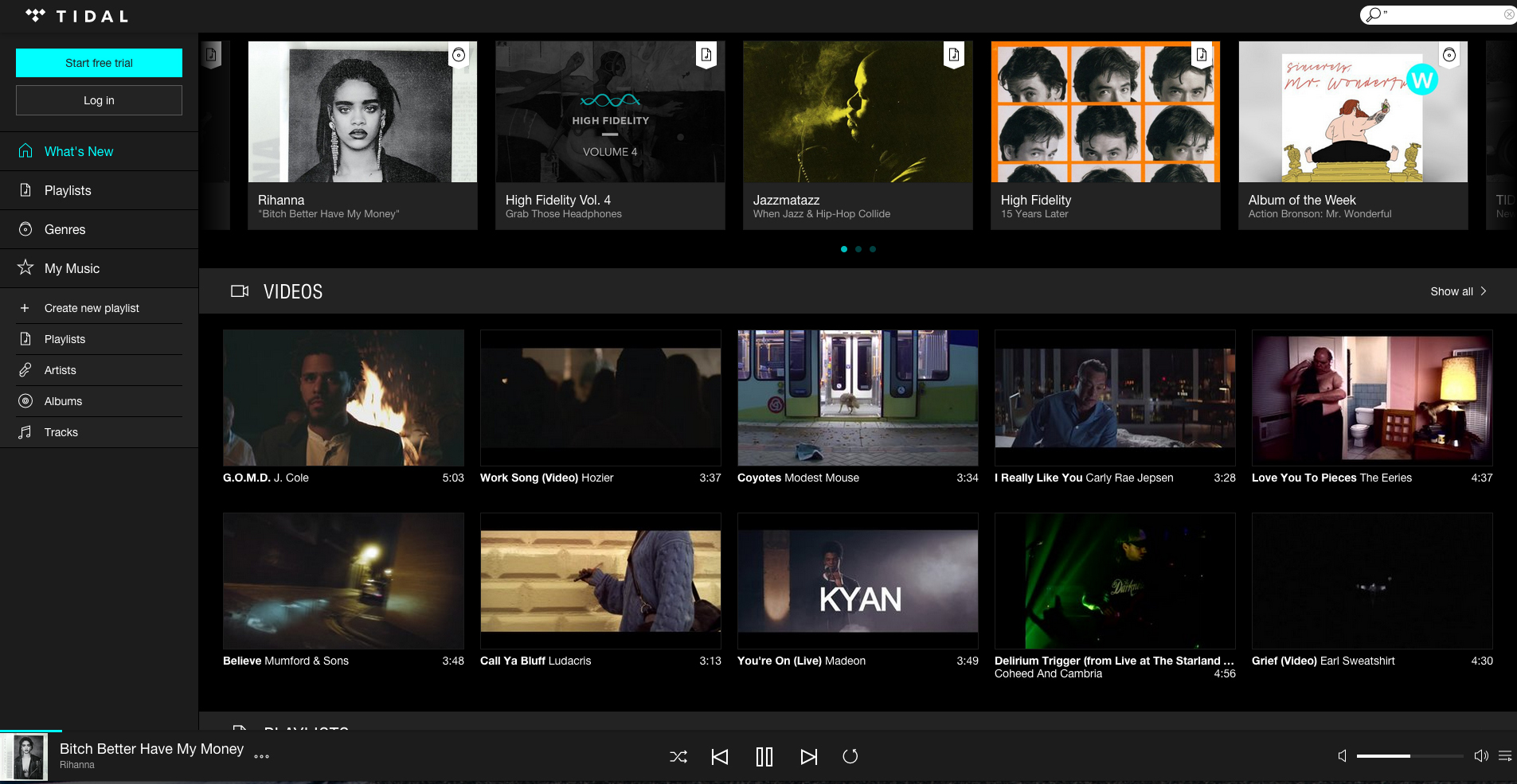Go to My Music section
This screenshot has width=1517, height=784.
click(72, 268)
